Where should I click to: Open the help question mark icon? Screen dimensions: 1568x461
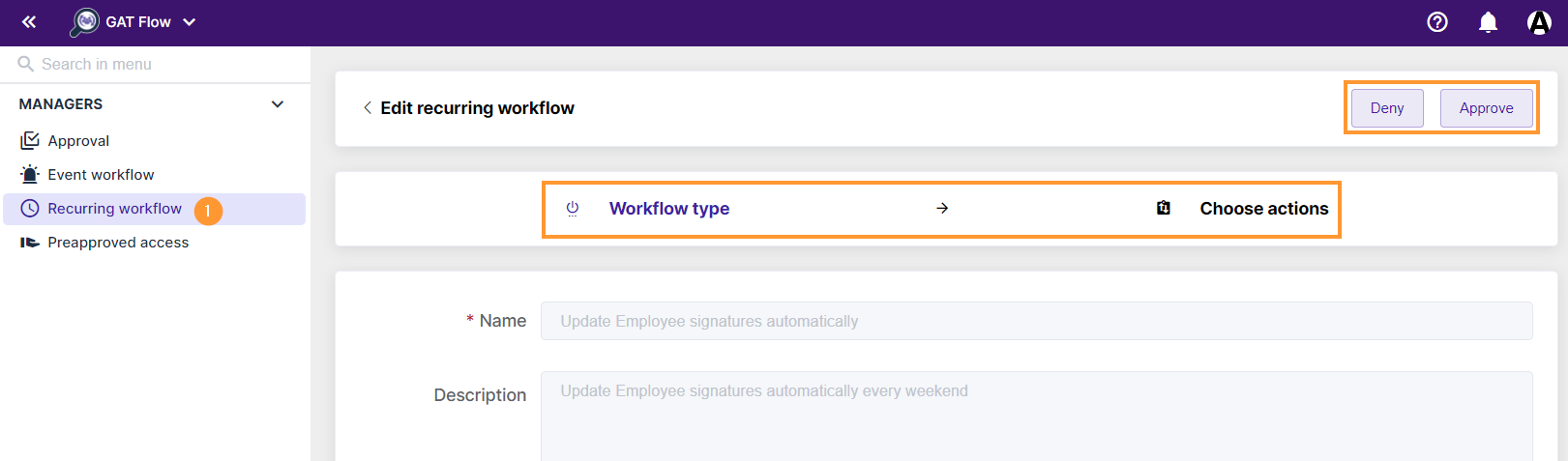(x=1437, y=21)
